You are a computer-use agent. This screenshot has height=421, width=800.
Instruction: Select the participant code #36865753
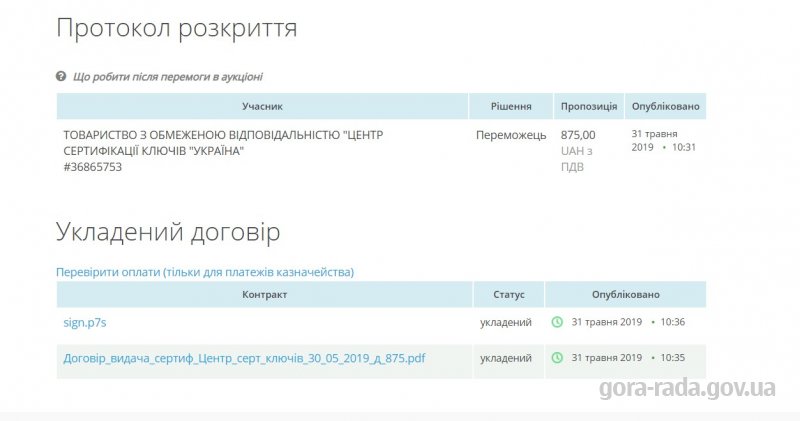pyautogui.click(x=92, y=167)
